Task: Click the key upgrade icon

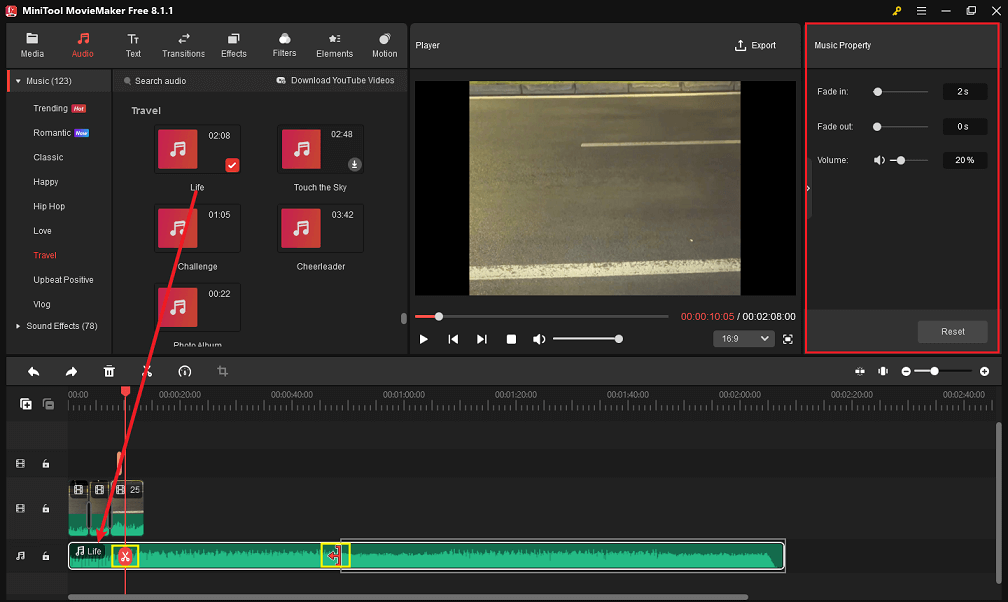Action: (x=897, y=11)
